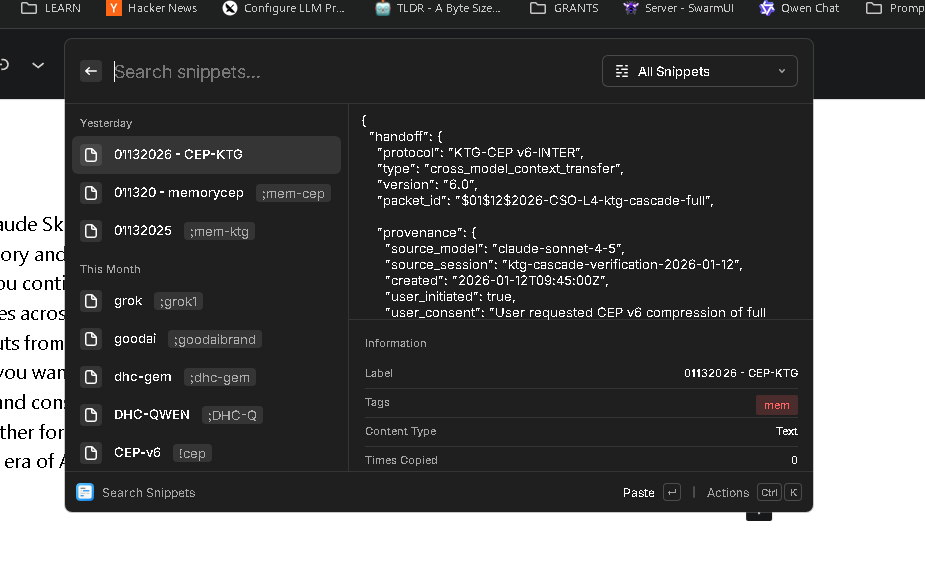Select the 01132025 snippet row
Screen dimensions: 925x572
coord(206,231)
